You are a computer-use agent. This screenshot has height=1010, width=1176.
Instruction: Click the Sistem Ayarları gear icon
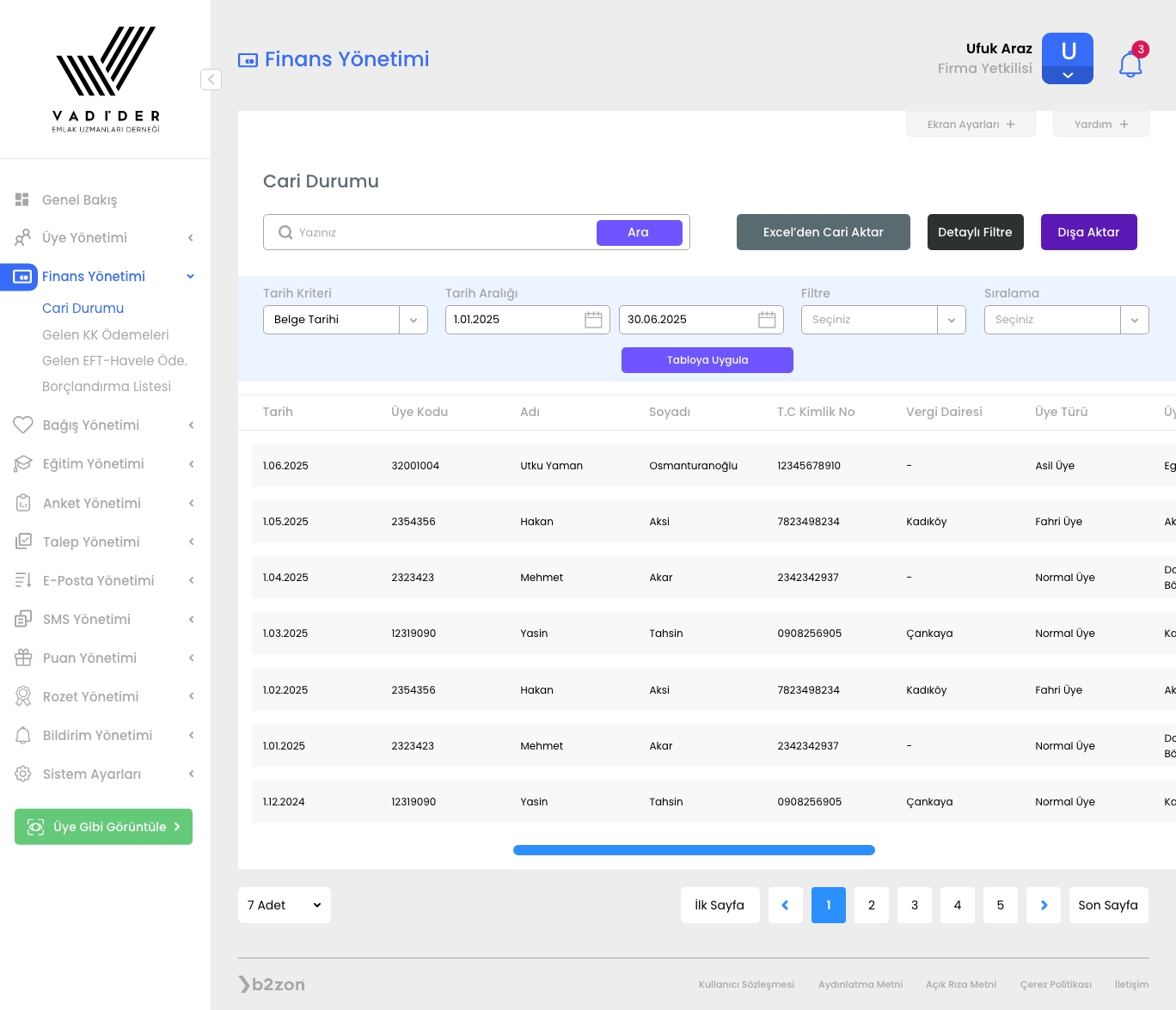point(23,774)
